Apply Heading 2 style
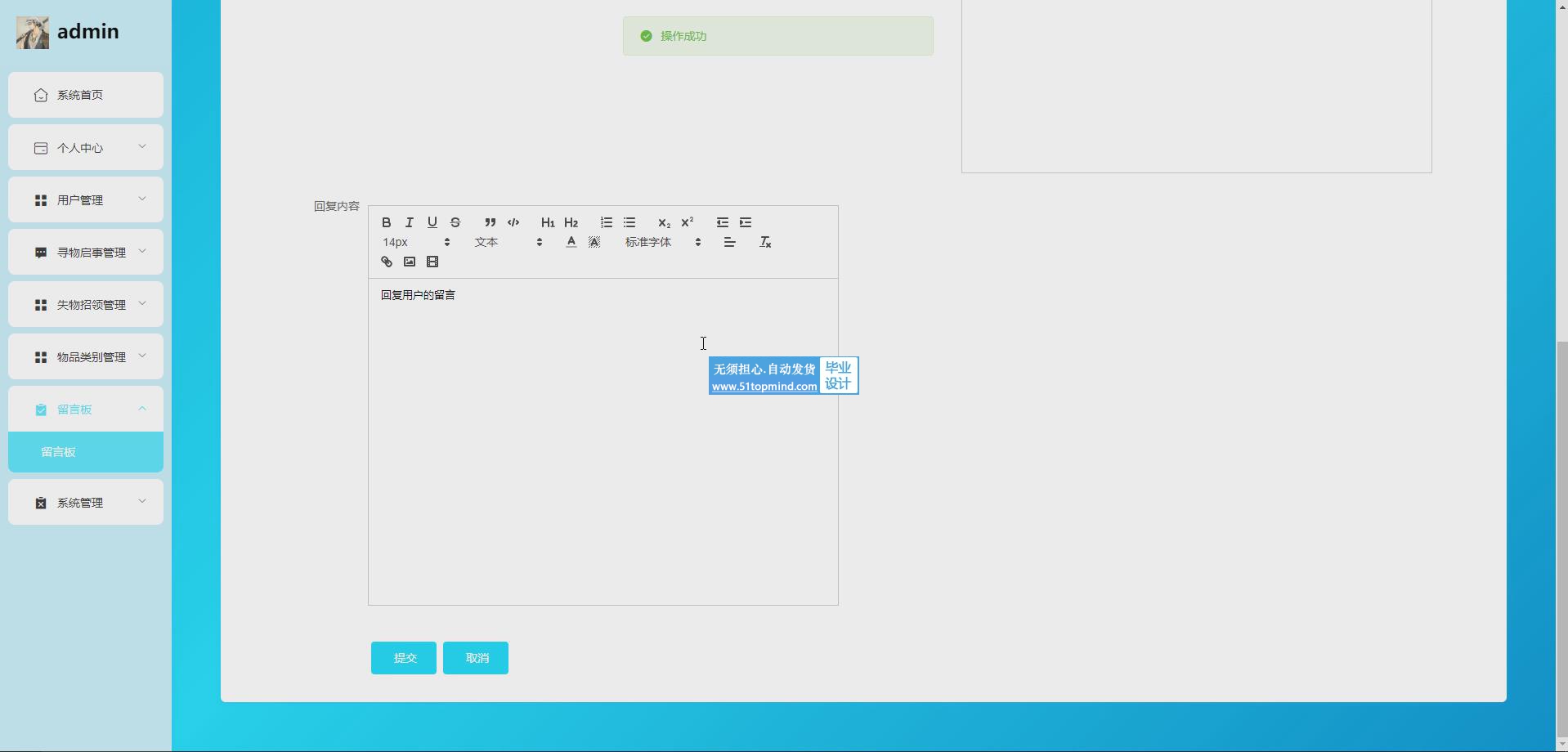This screenshot has height=752, width=1568. (x=571, y=222)
